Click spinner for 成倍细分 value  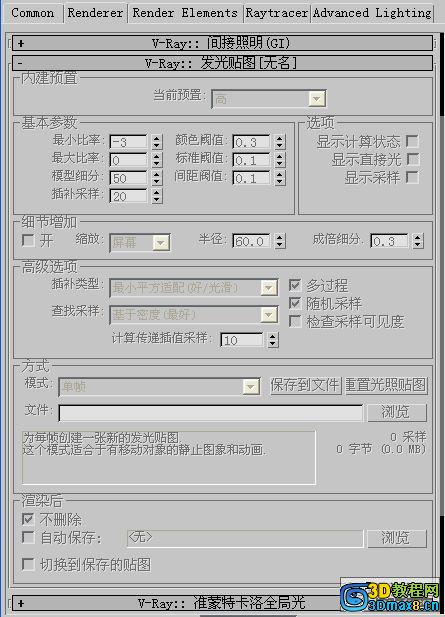click(x=418, y=241)
